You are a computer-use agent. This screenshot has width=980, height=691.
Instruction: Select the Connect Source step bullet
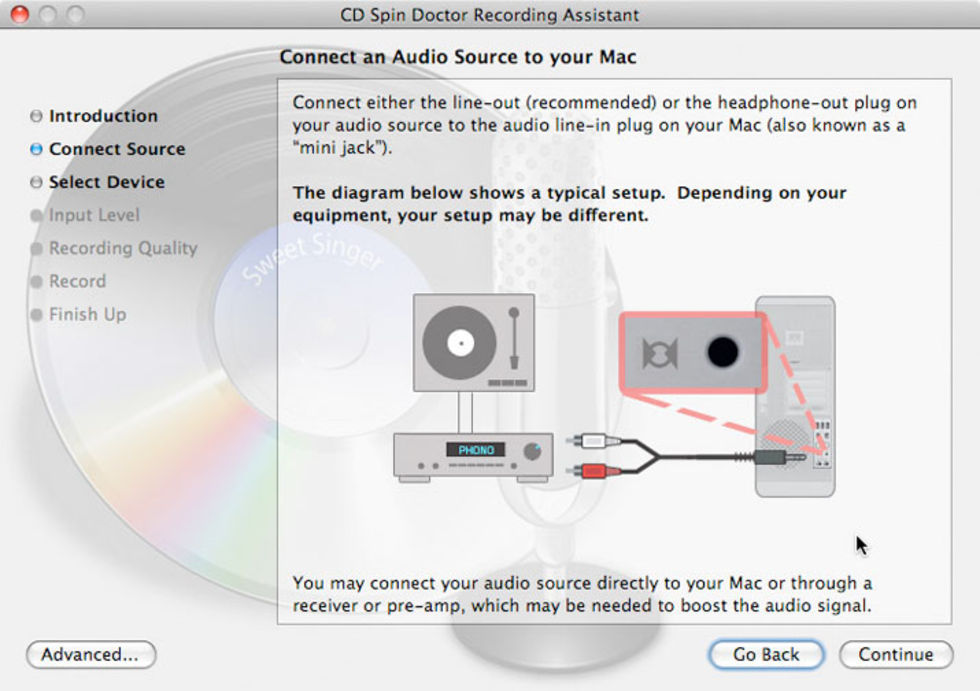[x=36, y=149]
